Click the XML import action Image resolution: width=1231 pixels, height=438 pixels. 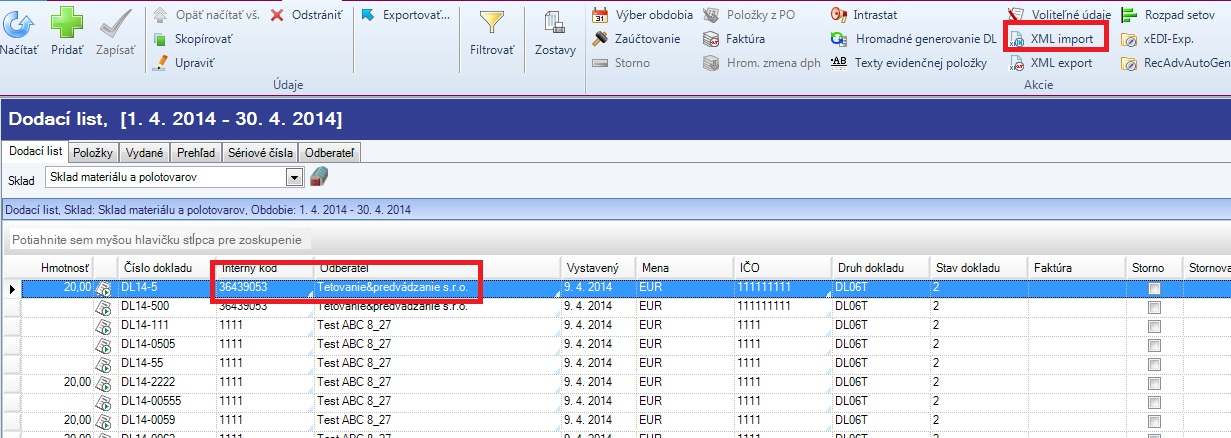(1060, 39)
